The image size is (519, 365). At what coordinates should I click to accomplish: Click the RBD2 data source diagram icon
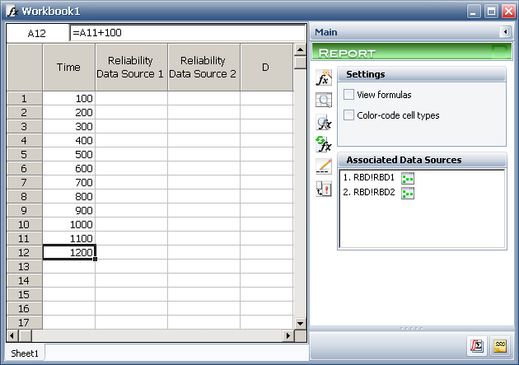[407, 193]
